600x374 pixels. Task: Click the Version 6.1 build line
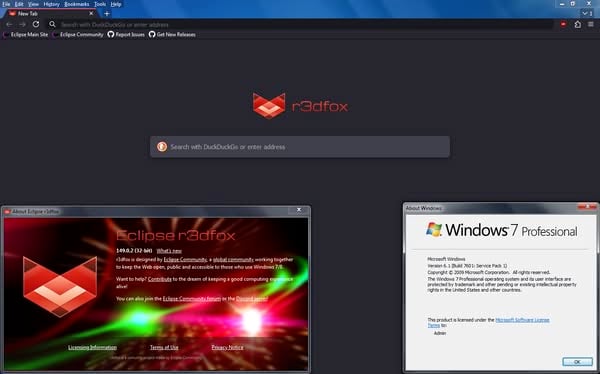pos(467,265)
